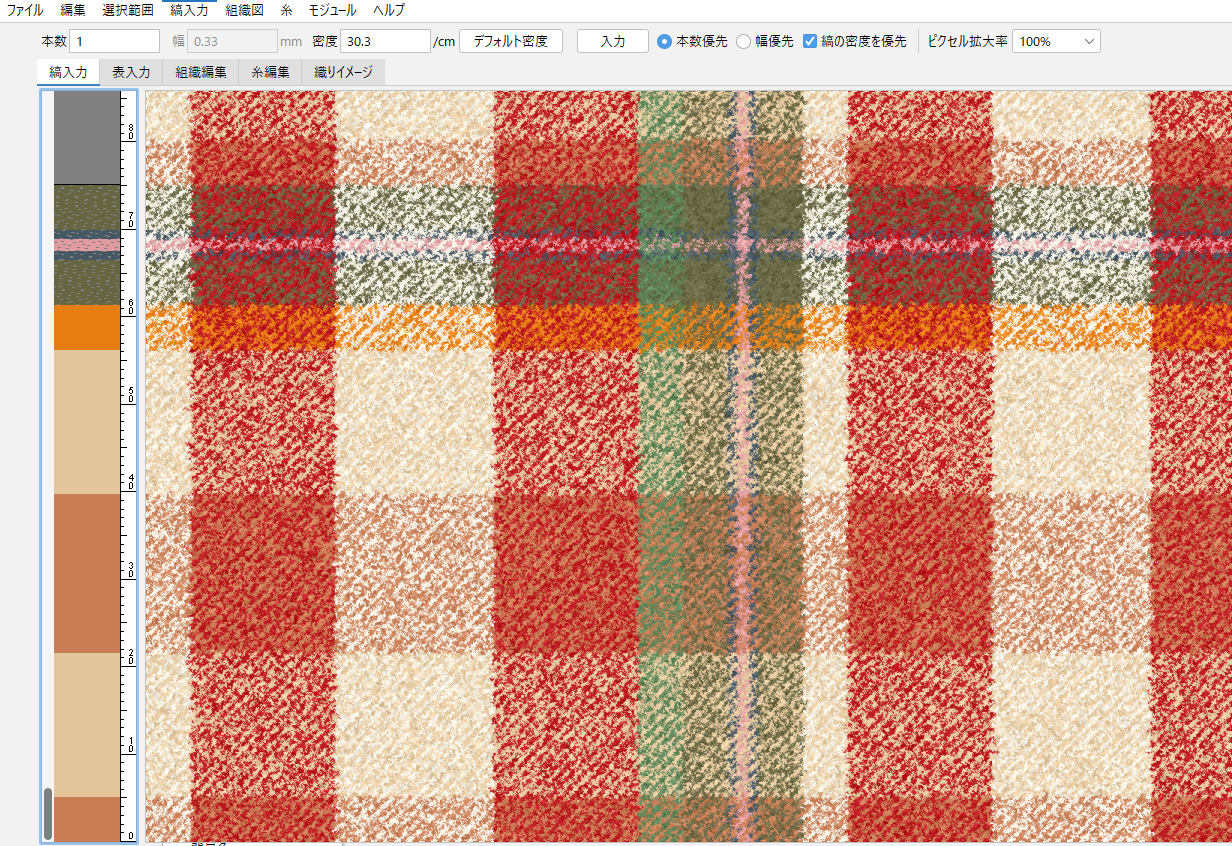The height and width of the screenshot is (846, 1232).
Task: Expand the ピクセル拡大率 100% dropdown
Action: 1056,41
